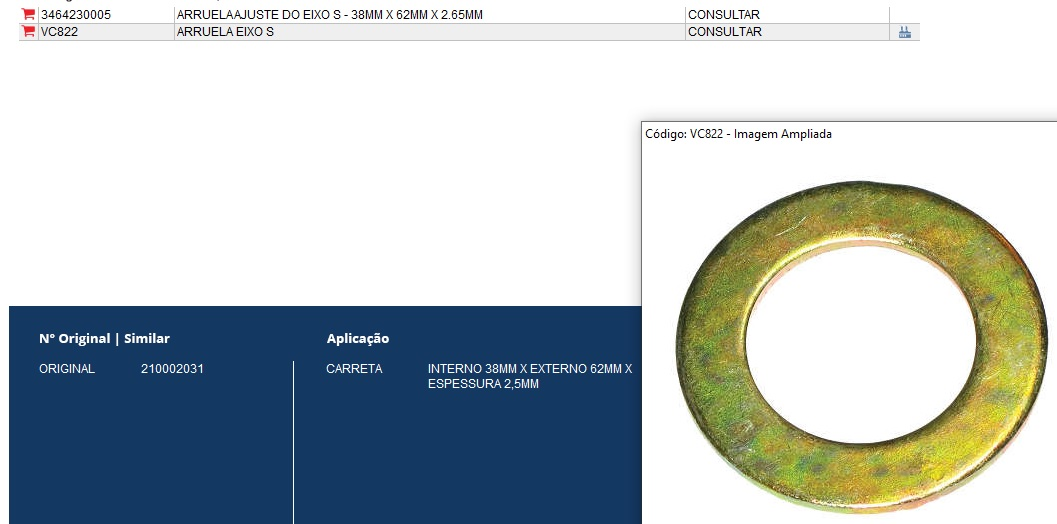
Task: Add VC822 to cart via cart icon
Action: tap(28, 32)
